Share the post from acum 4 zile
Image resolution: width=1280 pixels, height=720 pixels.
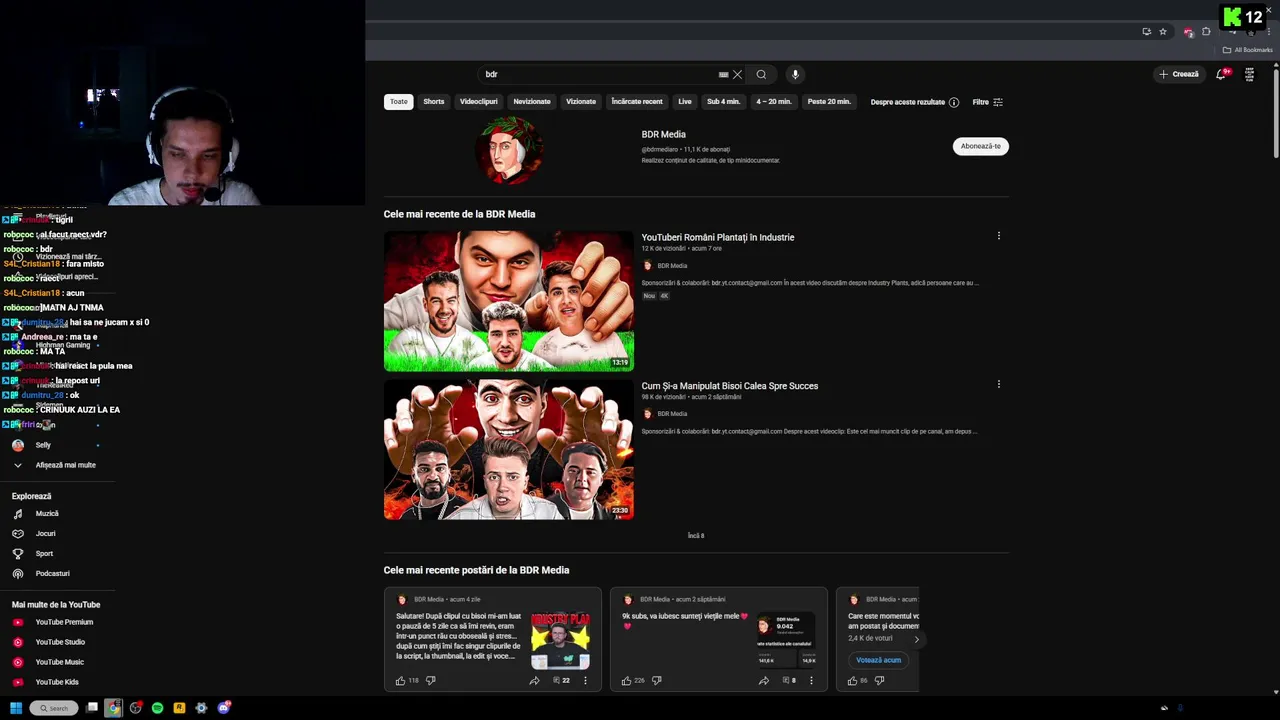534,680
